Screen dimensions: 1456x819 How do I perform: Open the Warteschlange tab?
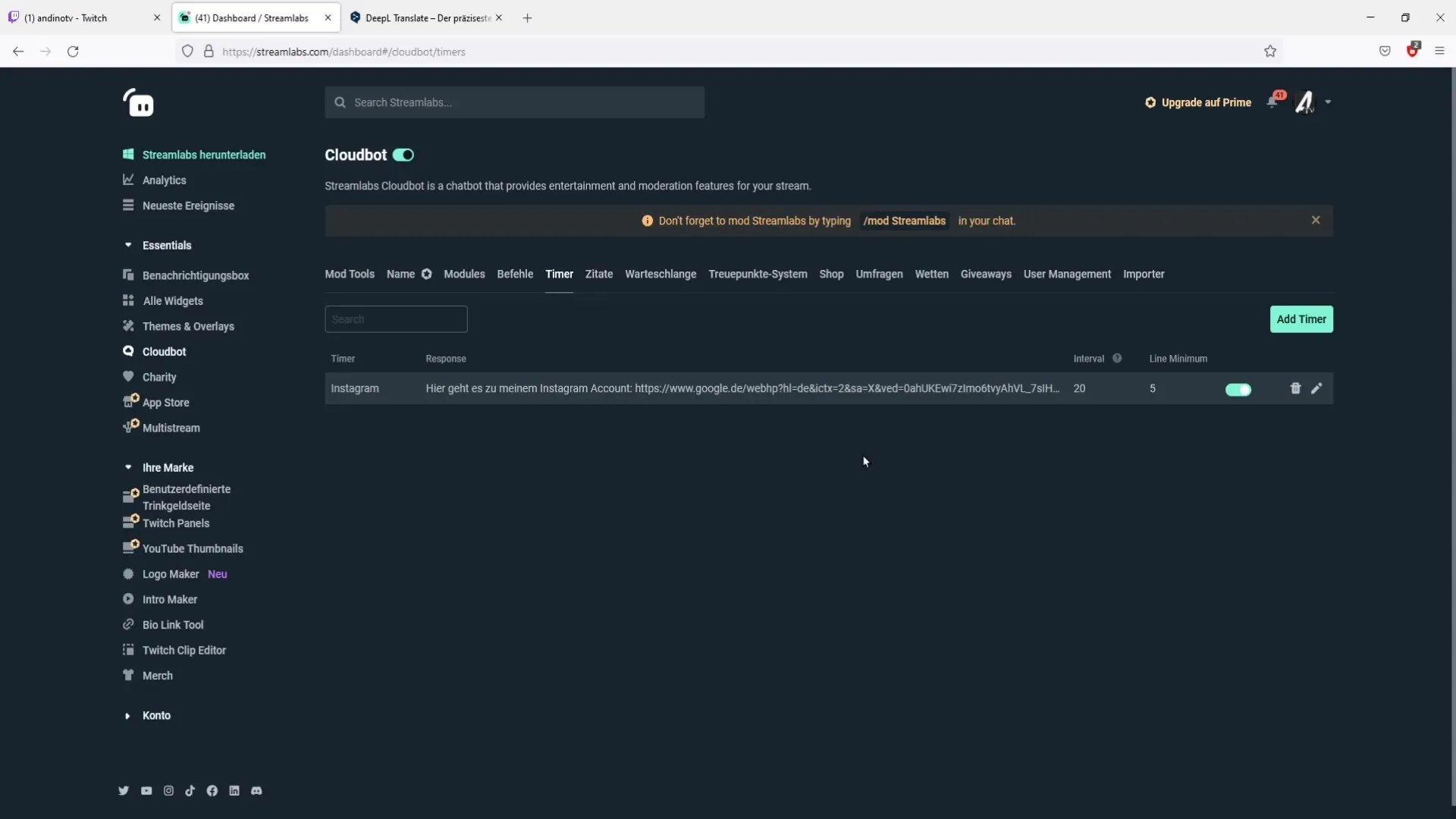pos(661,275)
